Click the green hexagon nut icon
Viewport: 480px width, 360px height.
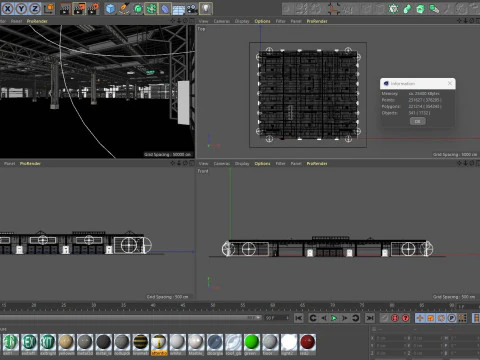click(421, 9)
